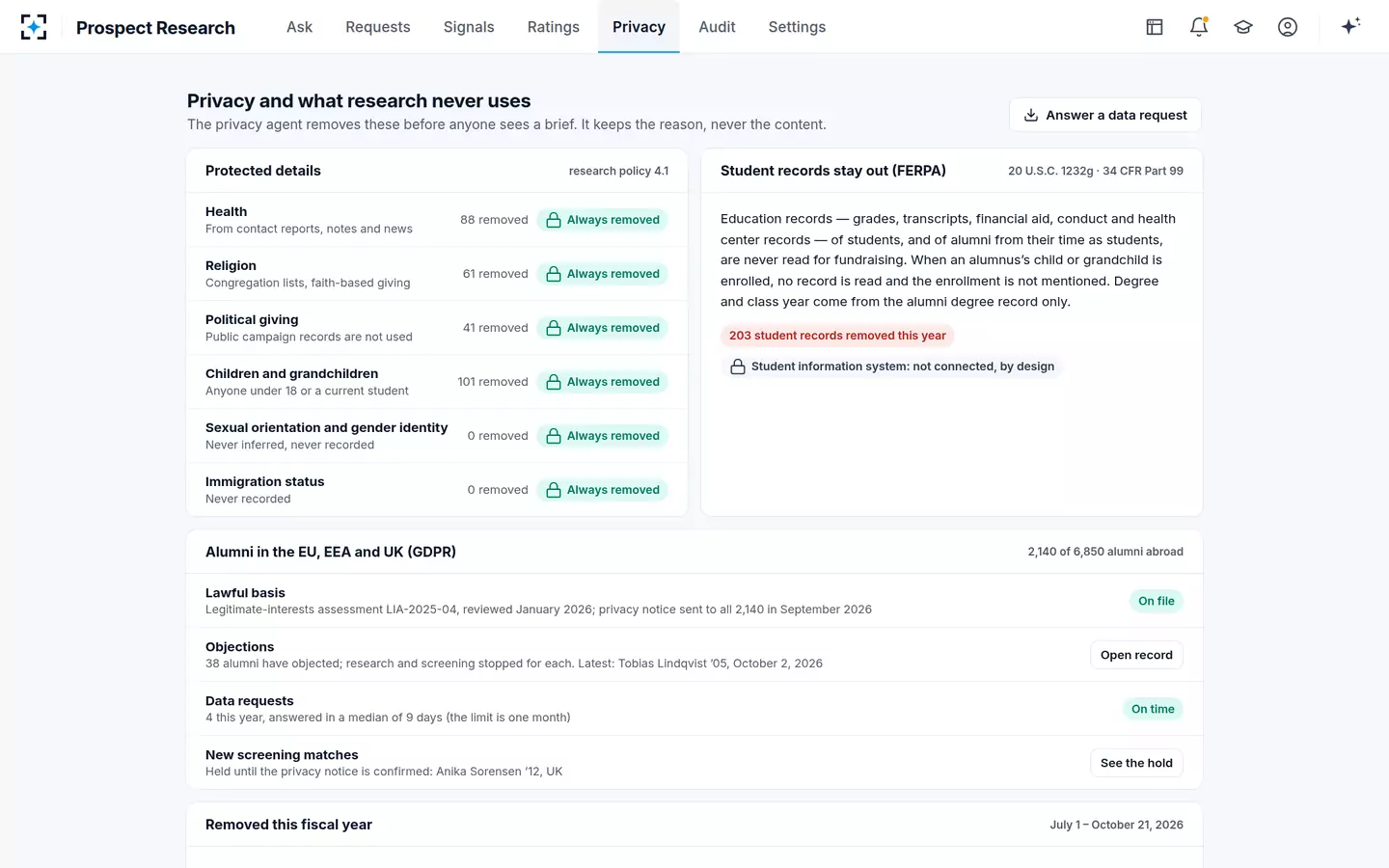
Task: Click the '88 removed' count for Health
Action: pyautogui.click(x=494, y=220)
